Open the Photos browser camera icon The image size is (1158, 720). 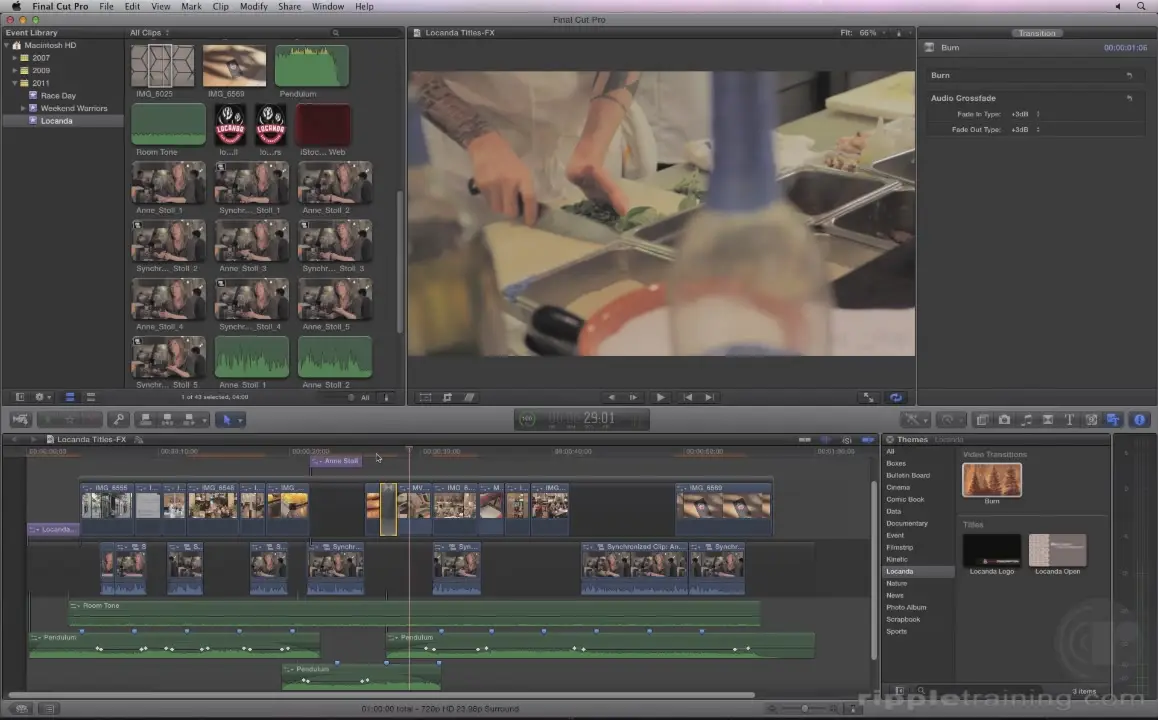1004,420
